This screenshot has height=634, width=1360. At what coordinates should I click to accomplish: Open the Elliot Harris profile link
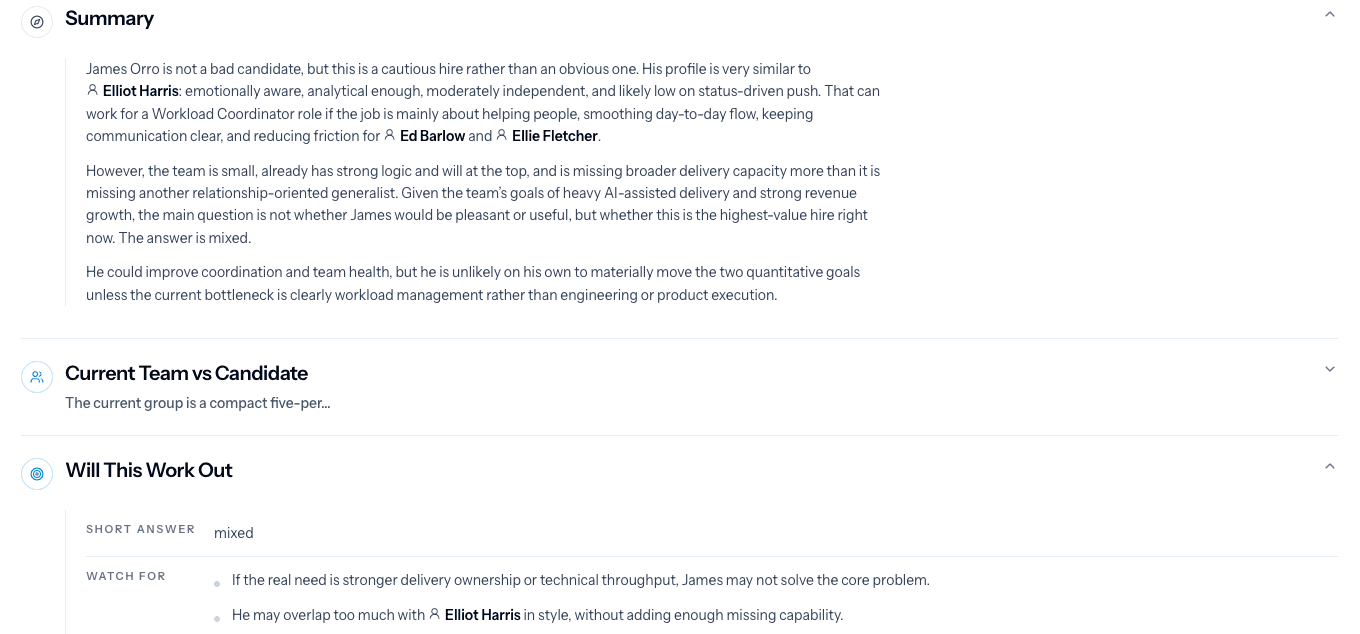click(x=140, y=90)
